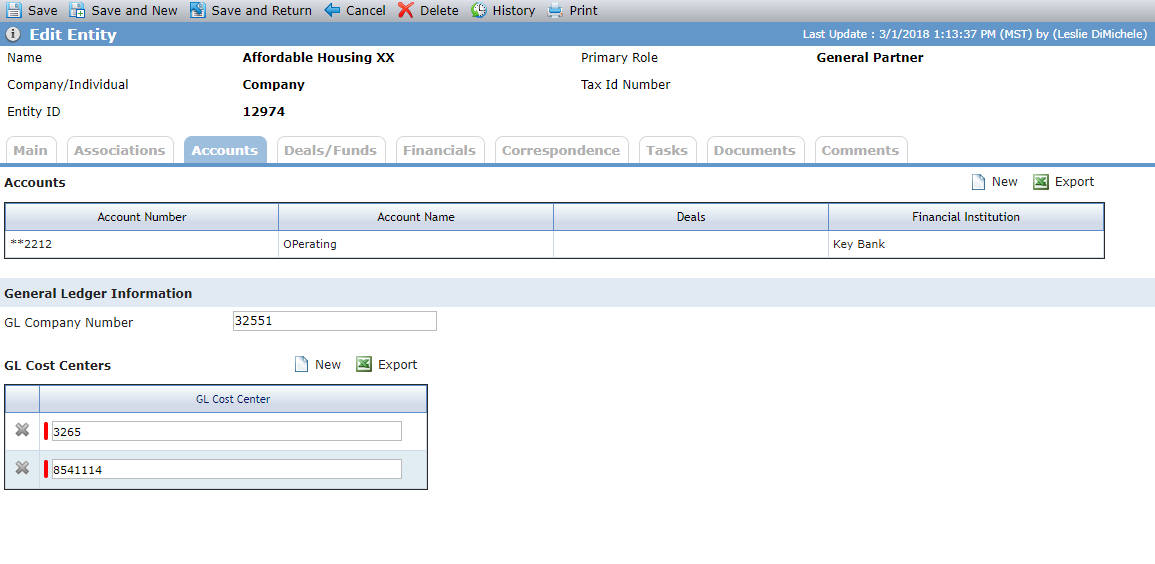Click the GL Company Number field
The height and width of the screenshot is (564, 1155).
pos(334,321)
